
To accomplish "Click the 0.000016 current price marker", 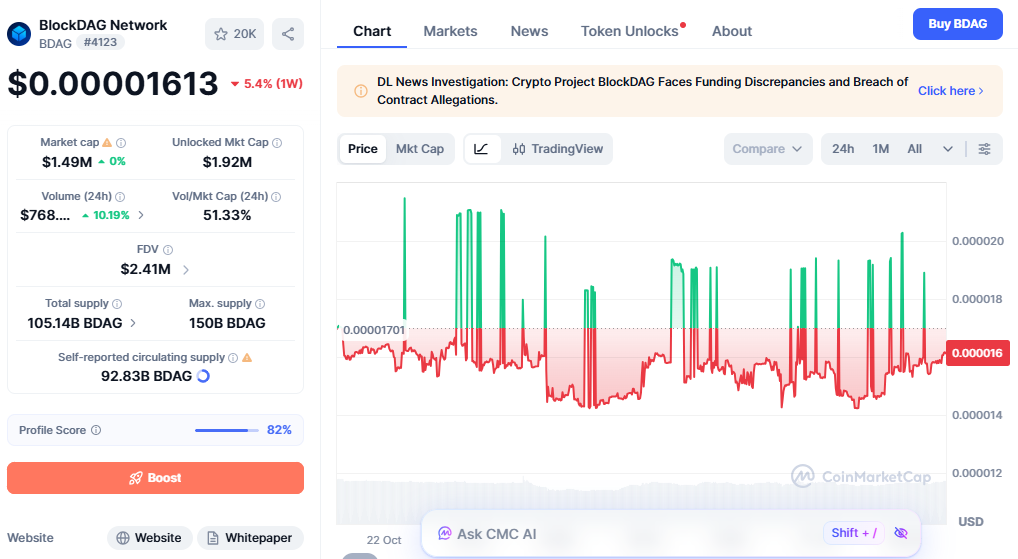I will [977, 353].
